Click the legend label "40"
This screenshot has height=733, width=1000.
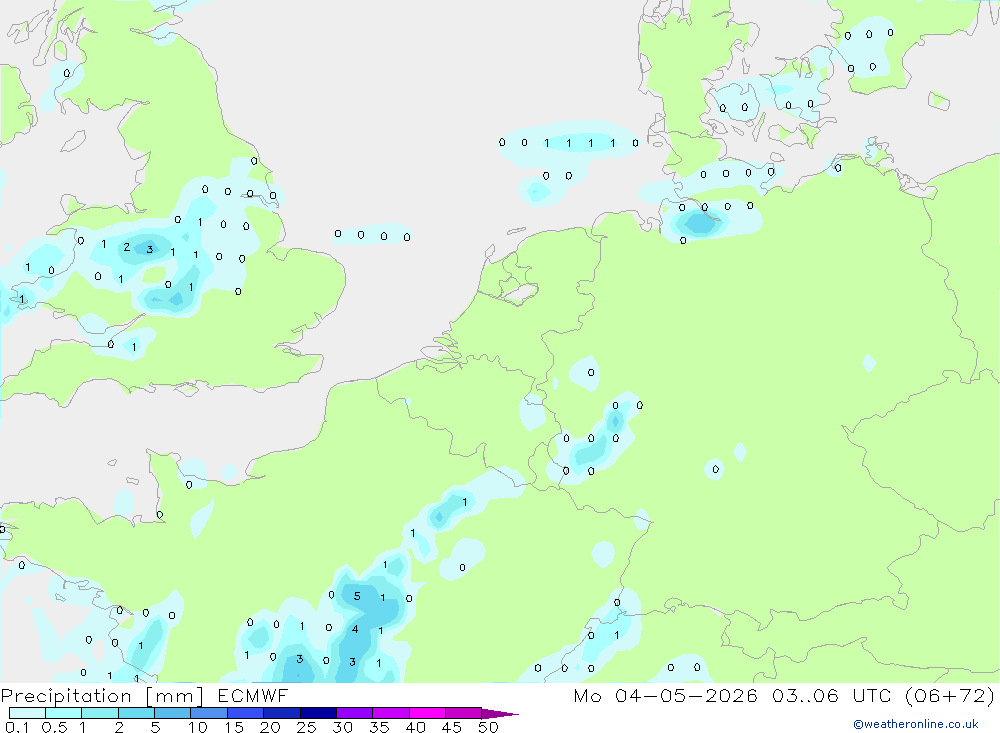pos(416,727)
